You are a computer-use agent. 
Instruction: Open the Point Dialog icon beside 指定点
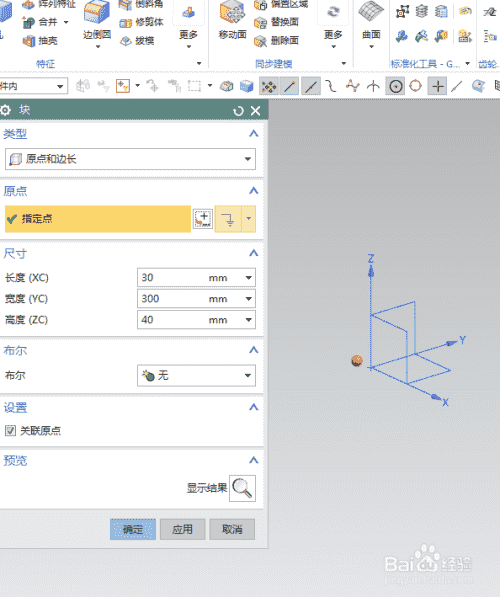[203, 219]
